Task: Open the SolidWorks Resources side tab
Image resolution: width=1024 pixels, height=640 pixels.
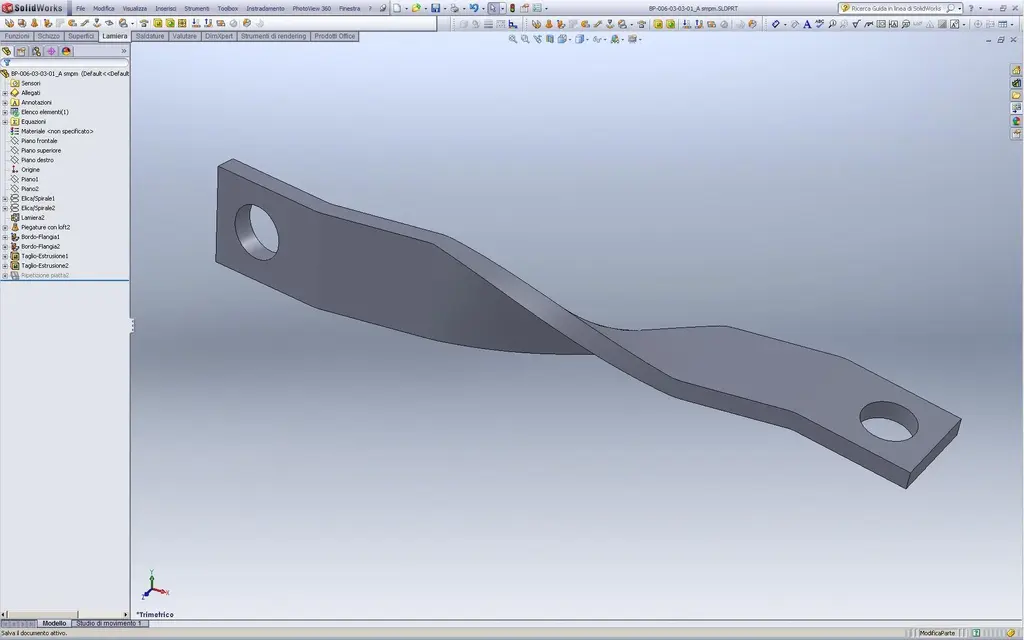Action: point(1016,70)
